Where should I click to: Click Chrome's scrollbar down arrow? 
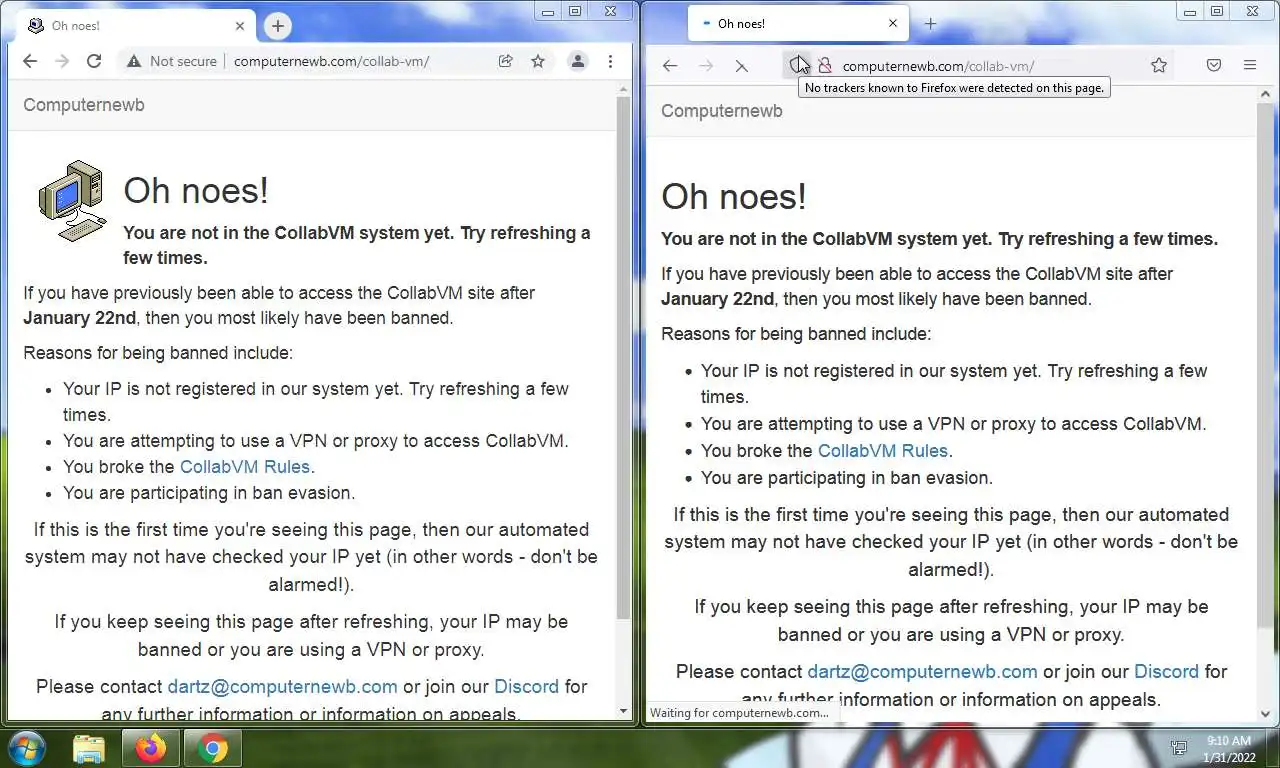pyautogui.click(x=624, y=711)
